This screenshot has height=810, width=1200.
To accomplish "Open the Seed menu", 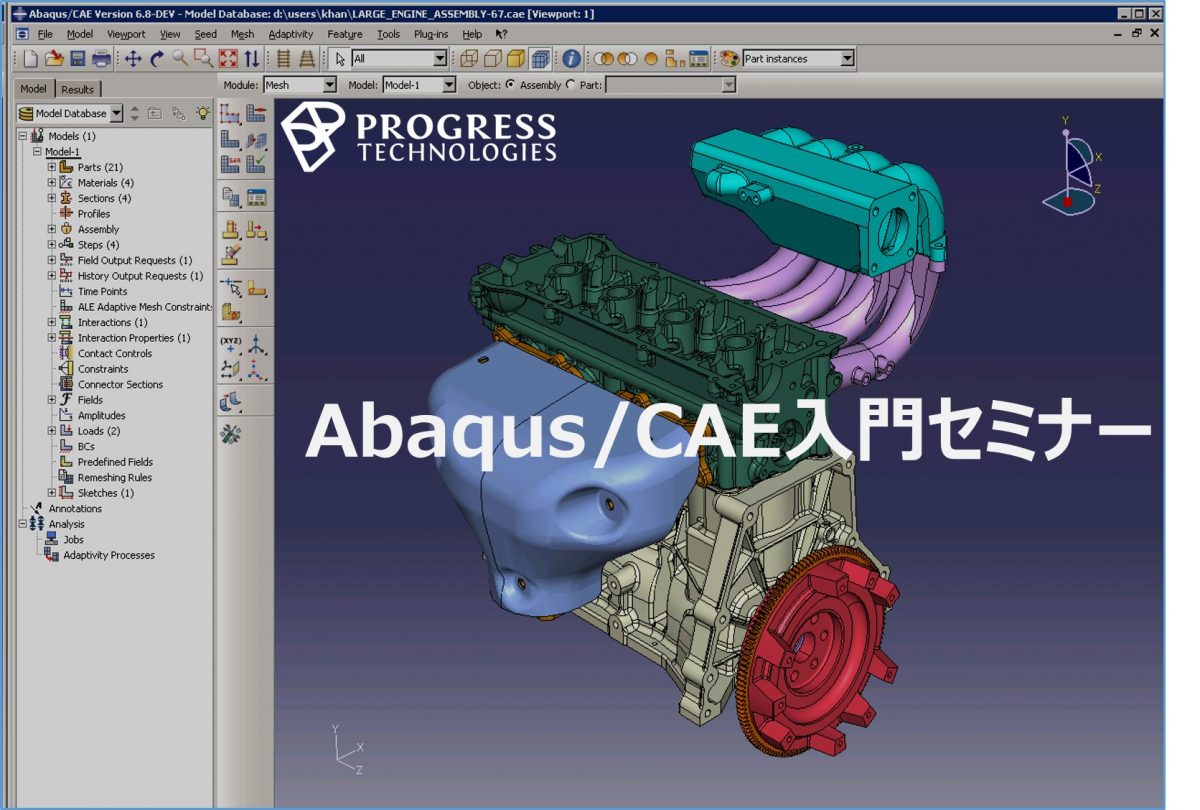I will tap(204, 33).
